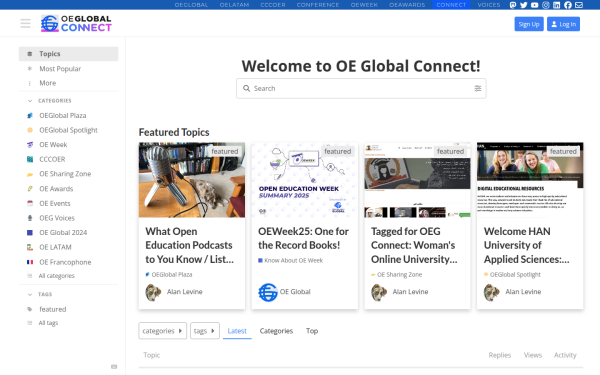Open the CCCOER sidebar category
Image resolution: width=600 pixels, height=375 pixels.
pyautogui.click(x=68, y=159)
